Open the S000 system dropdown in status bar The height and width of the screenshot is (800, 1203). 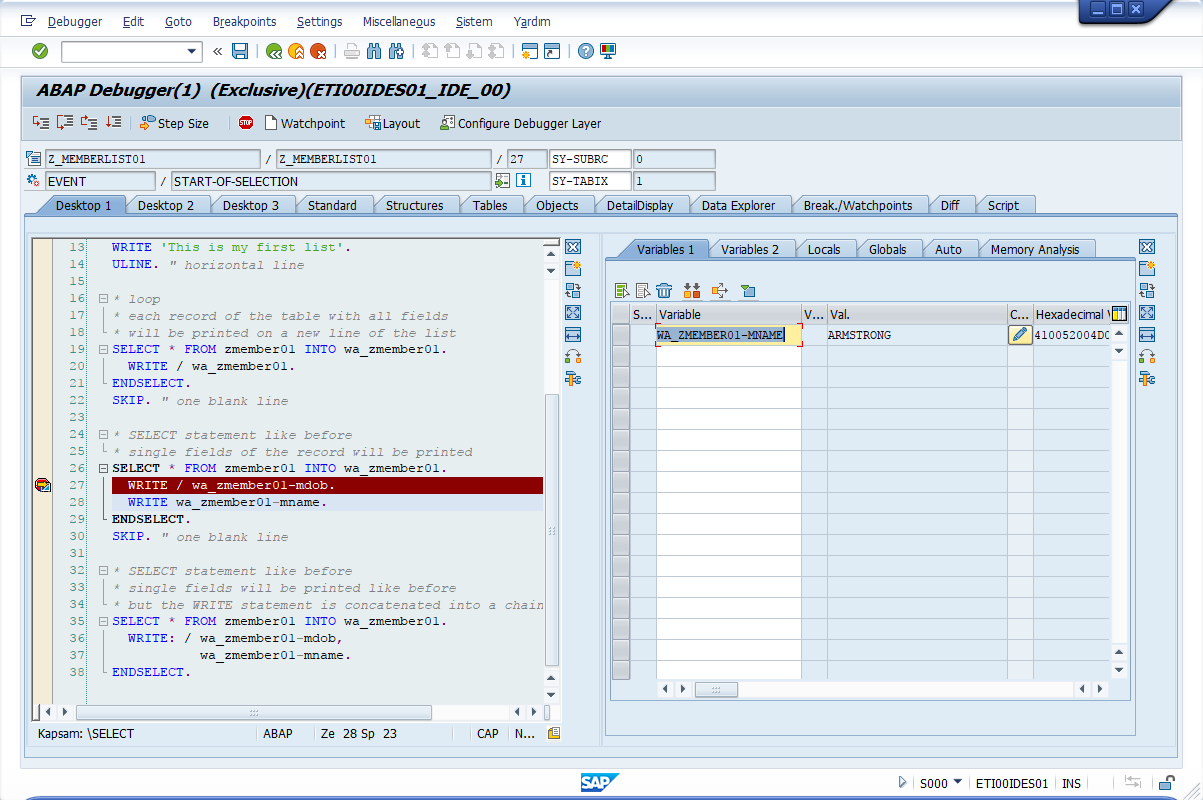pyautogui.click(x=957, y=782)
